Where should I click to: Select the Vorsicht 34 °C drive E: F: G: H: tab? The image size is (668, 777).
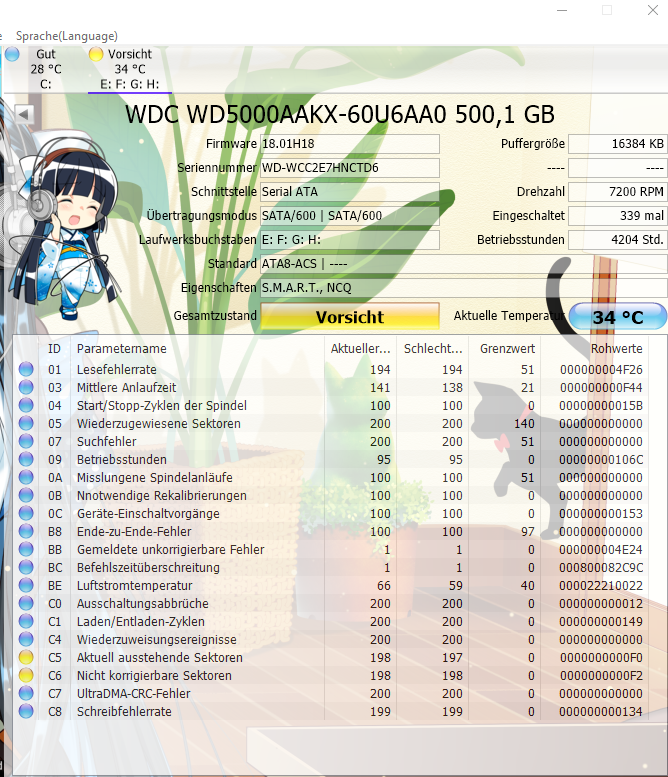[x=130, y=69]
